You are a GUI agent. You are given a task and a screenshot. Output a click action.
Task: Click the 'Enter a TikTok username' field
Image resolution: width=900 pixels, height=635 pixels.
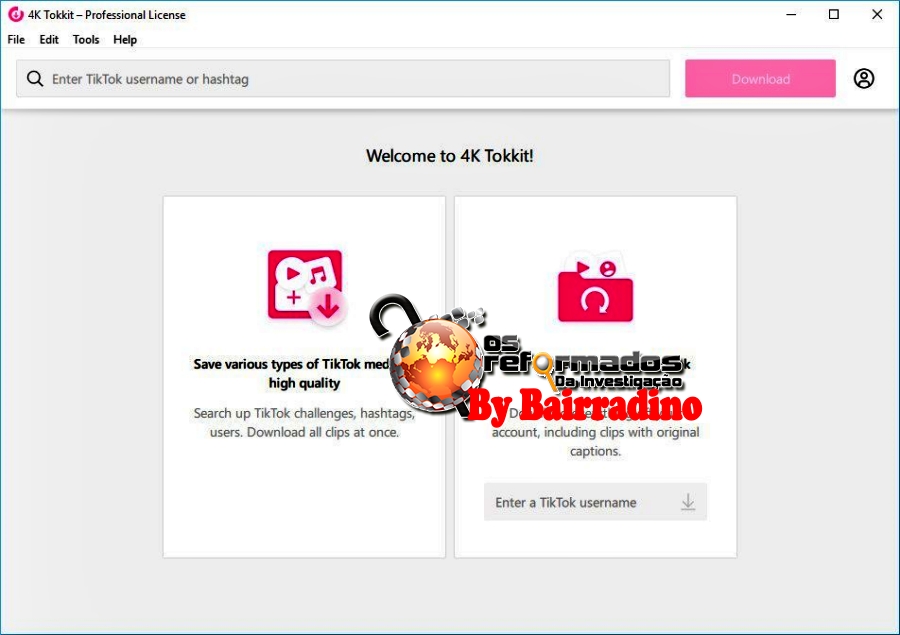[x=595, y=502]
